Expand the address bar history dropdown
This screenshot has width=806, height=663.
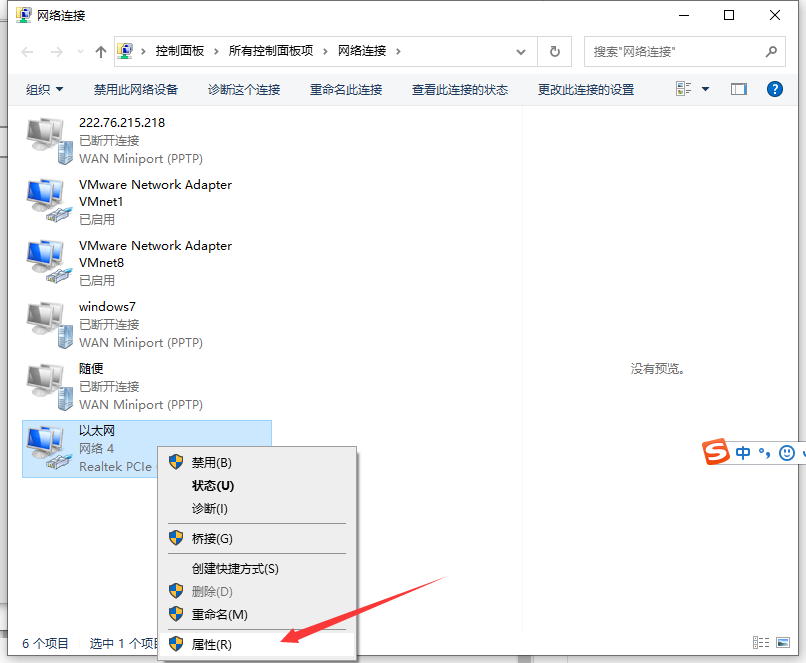click(x=521, y=51)
